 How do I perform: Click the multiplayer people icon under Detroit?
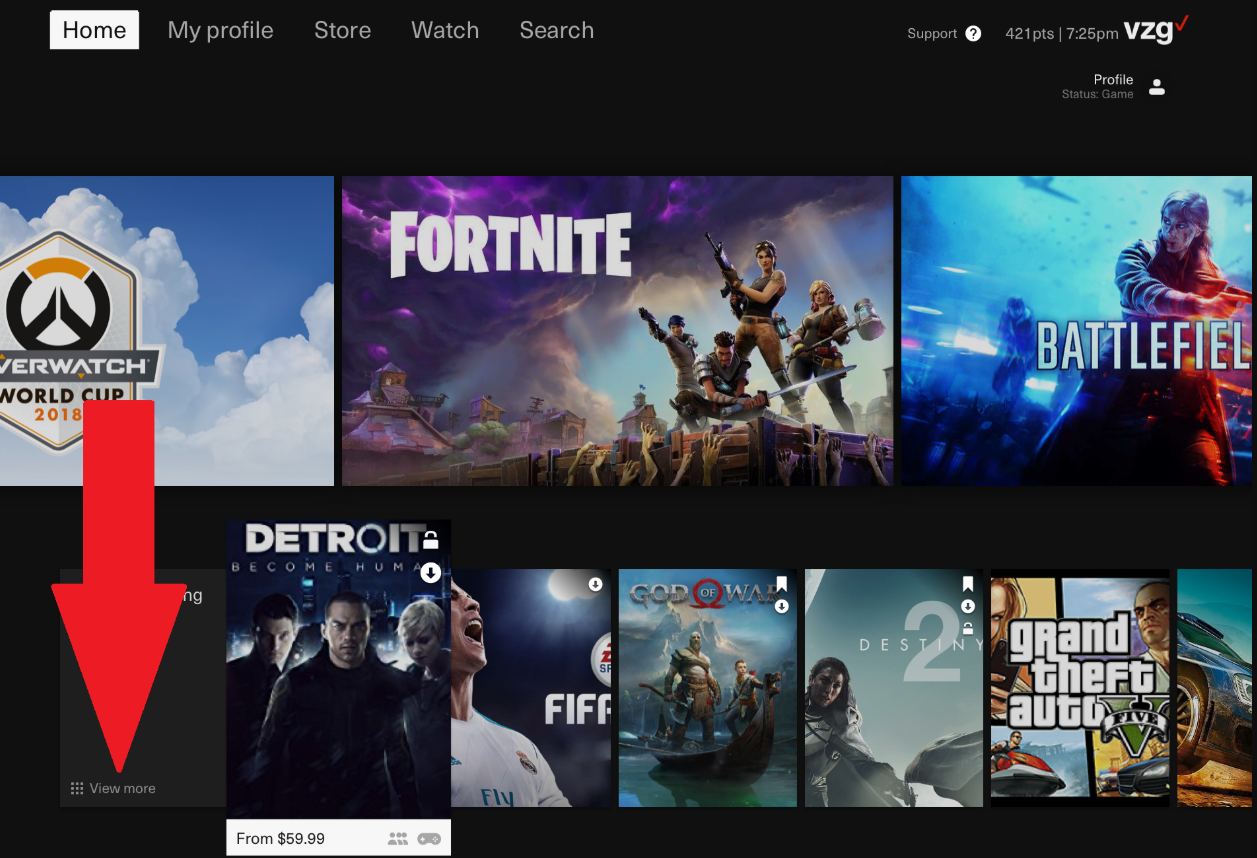pos(398,839)
